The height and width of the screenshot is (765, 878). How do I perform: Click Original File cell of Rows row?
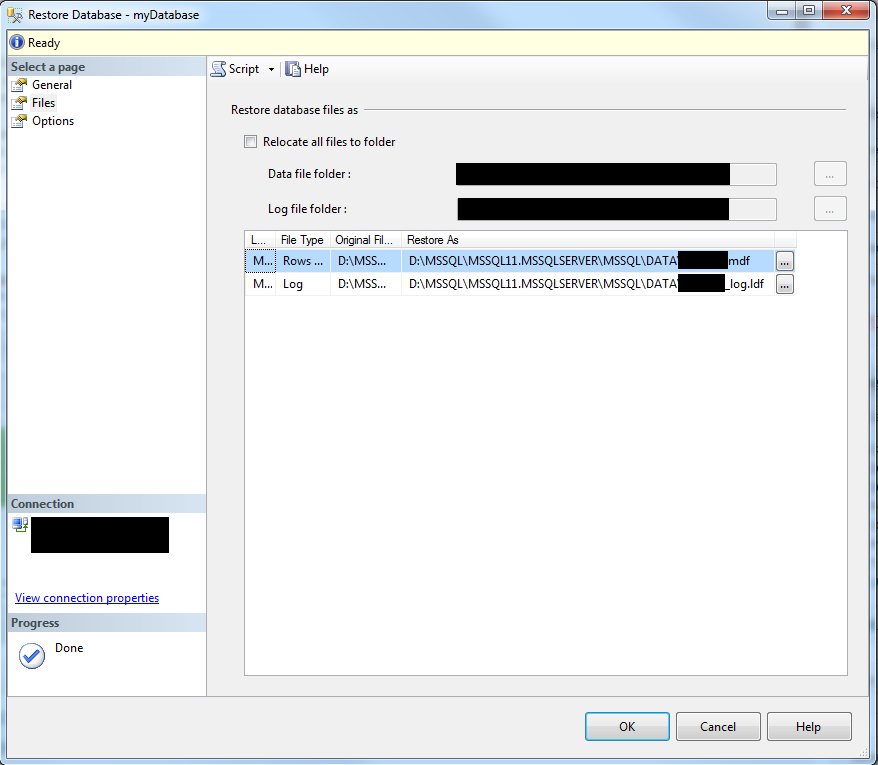click(366, 261)
